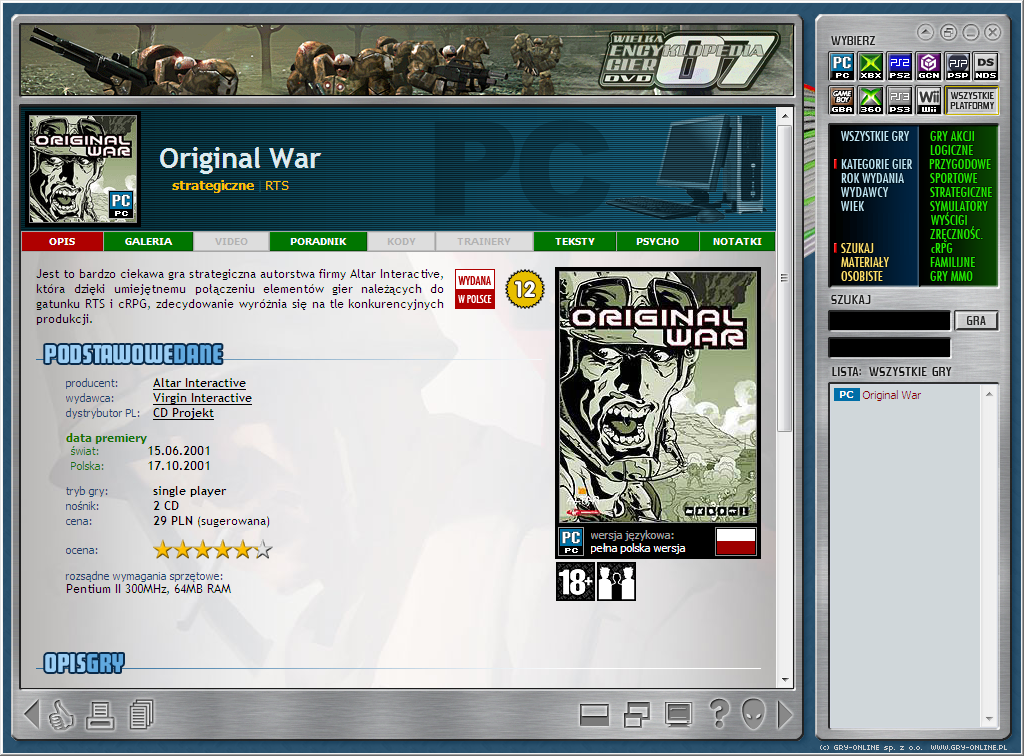Select the PSP platform icon
This screenshot has height=756, width=1024.
point(957,66)
